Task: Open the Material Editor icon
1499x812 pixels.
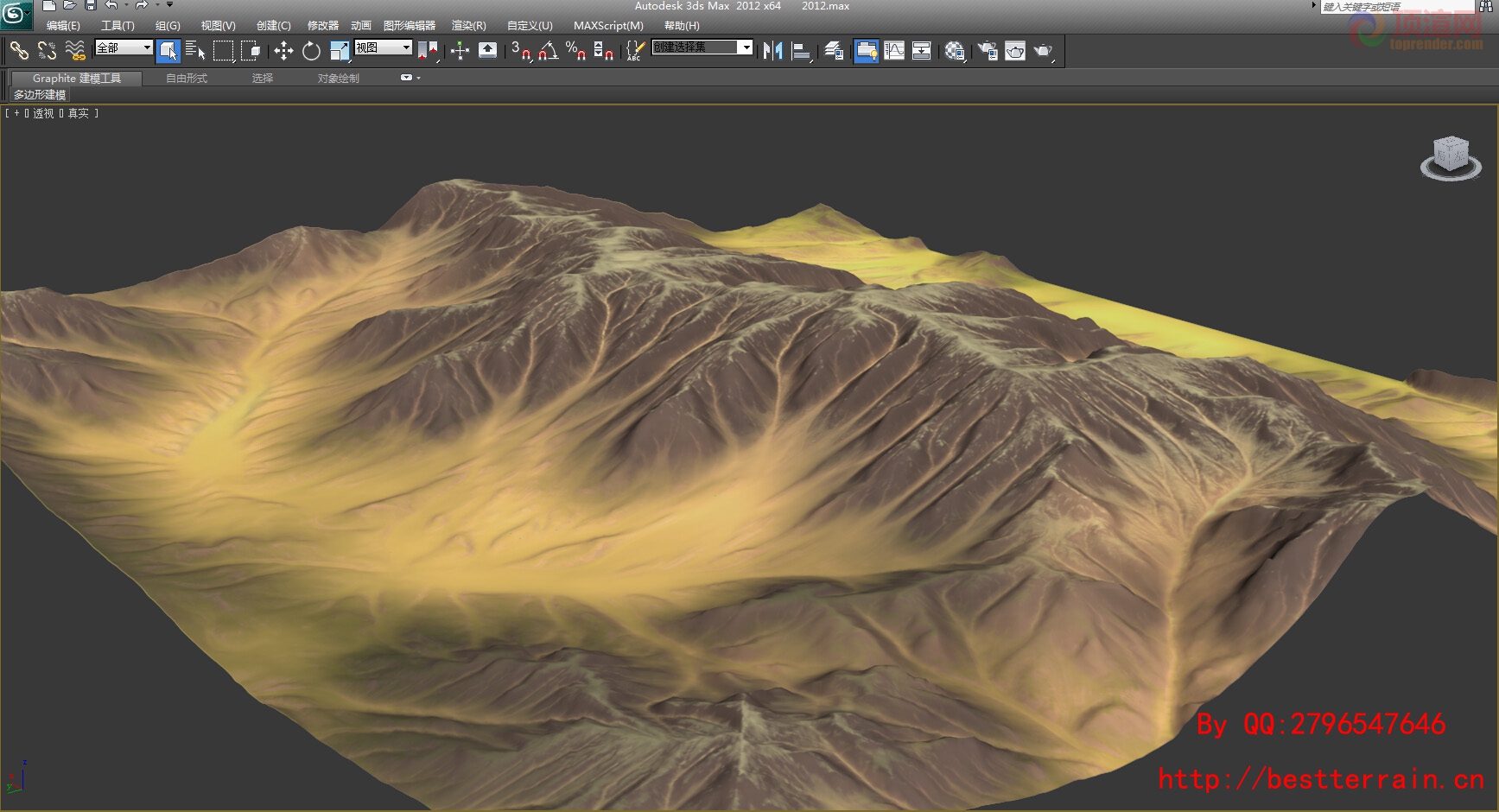Action: (x=954, y=51)
